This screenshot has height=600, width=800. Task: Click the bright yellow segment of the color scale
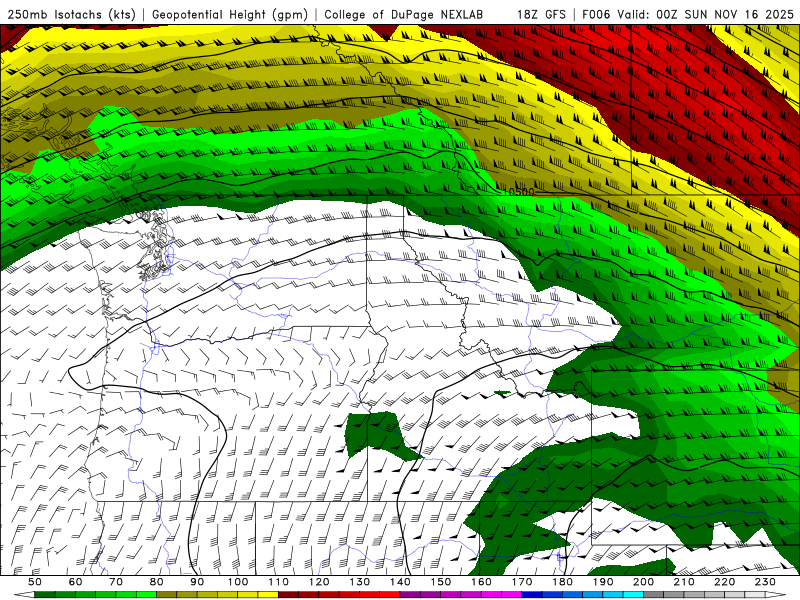(x=268, y=595)
